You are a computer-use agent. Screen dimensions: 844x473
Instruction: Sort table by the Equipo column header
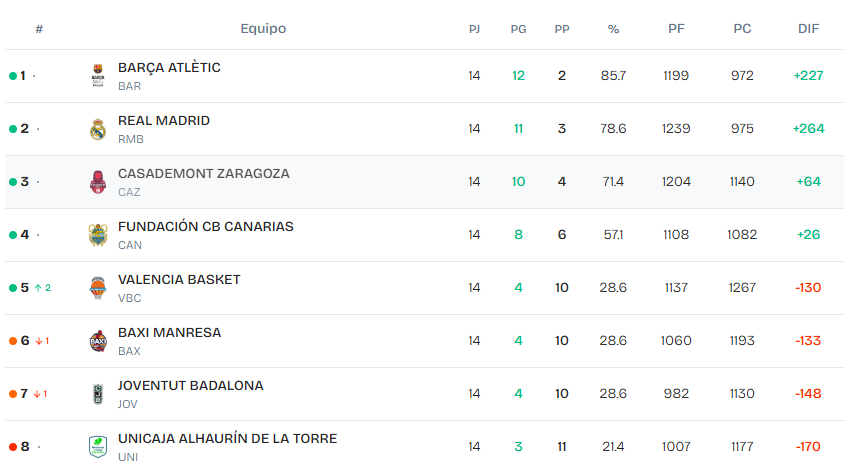pos(263,29)
